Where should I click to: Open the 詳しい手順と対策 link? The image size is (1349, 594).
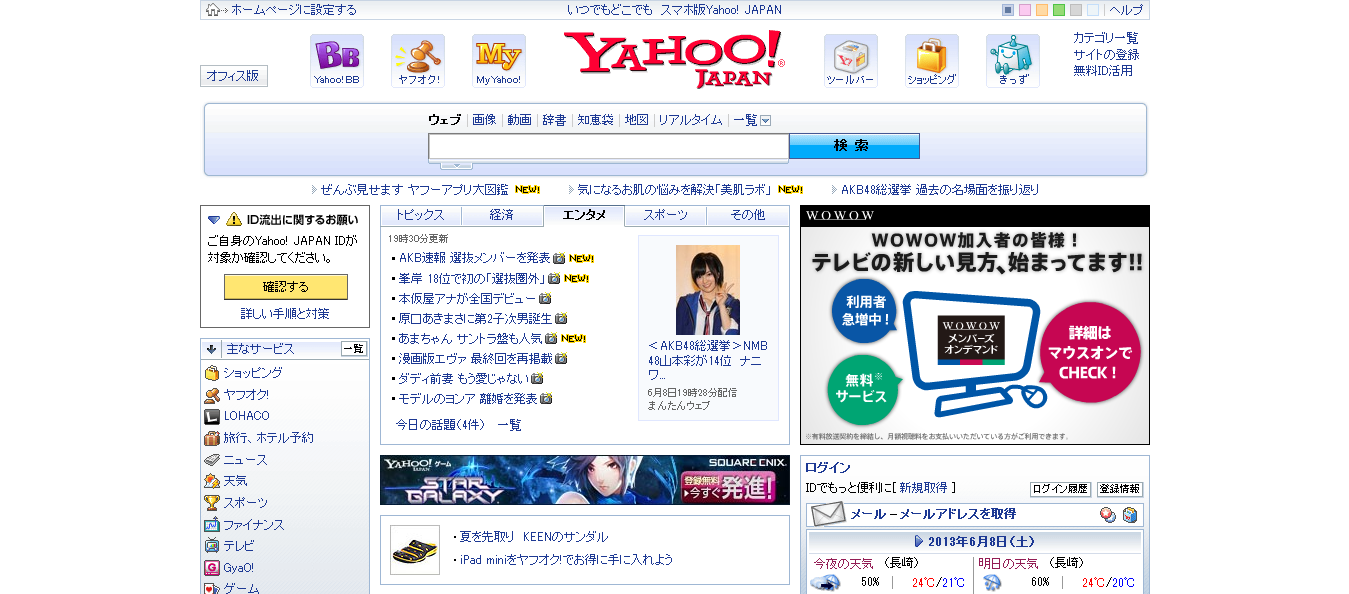coord(285,314)
